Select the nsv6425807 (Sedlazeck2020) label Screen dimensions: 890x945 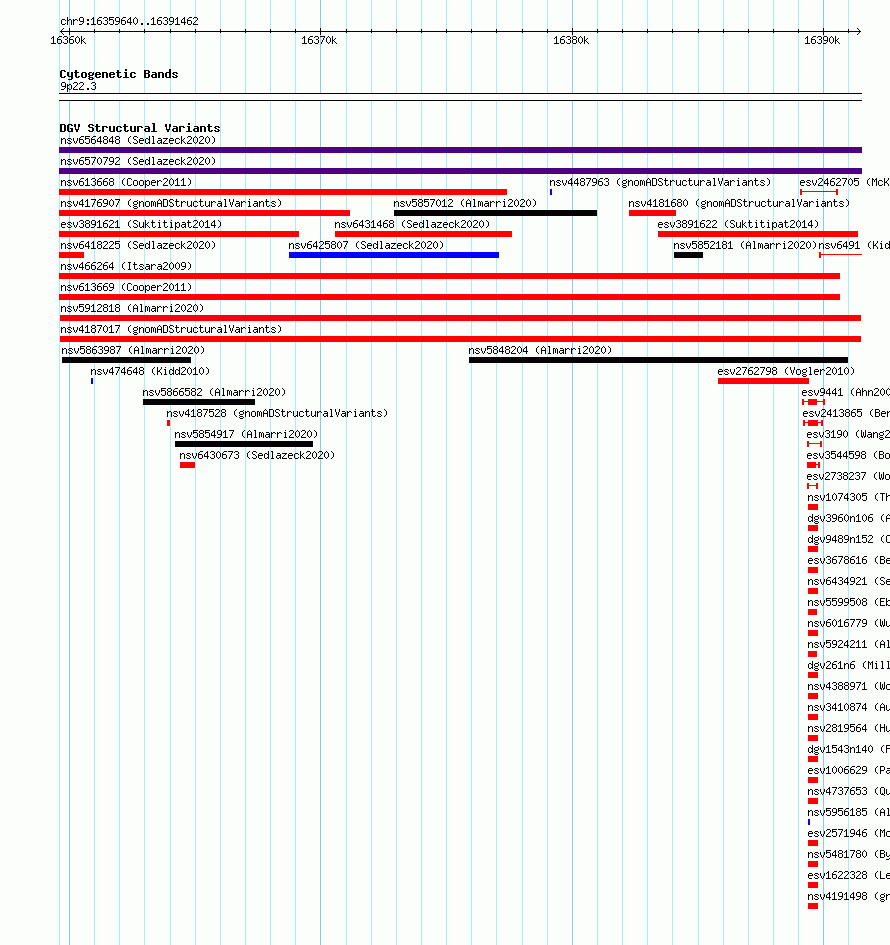pyautogui.click(x=366, y=245)
